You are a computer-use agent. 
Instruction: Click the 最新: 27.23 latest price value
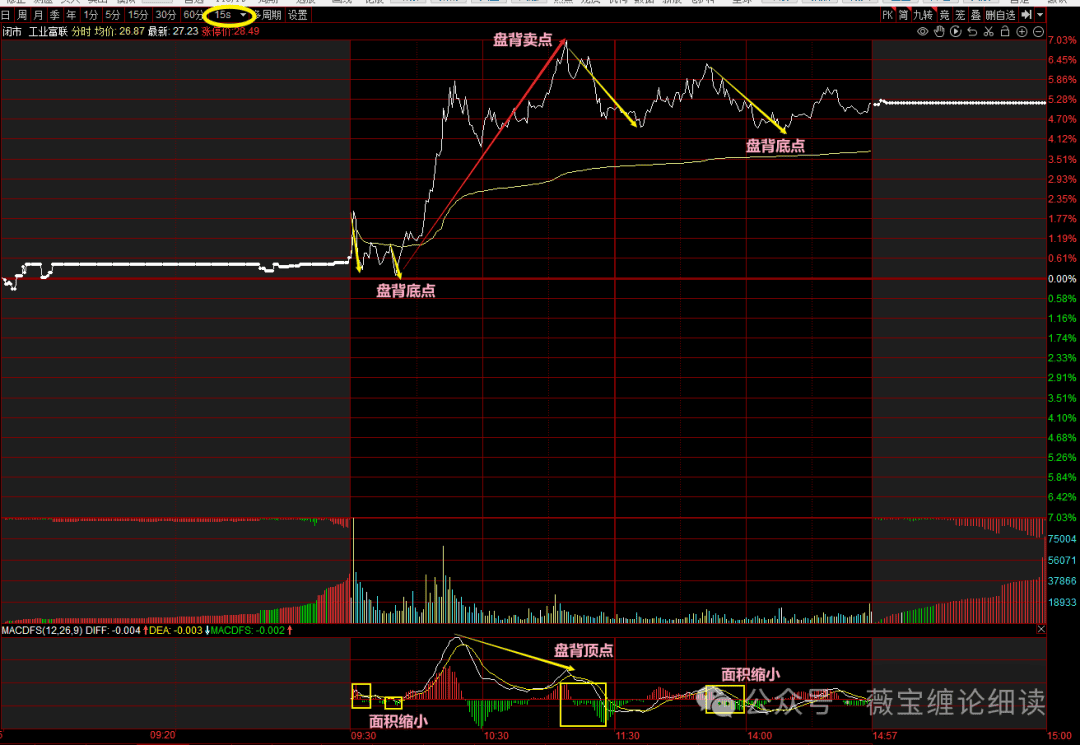(x=173, y=32)
